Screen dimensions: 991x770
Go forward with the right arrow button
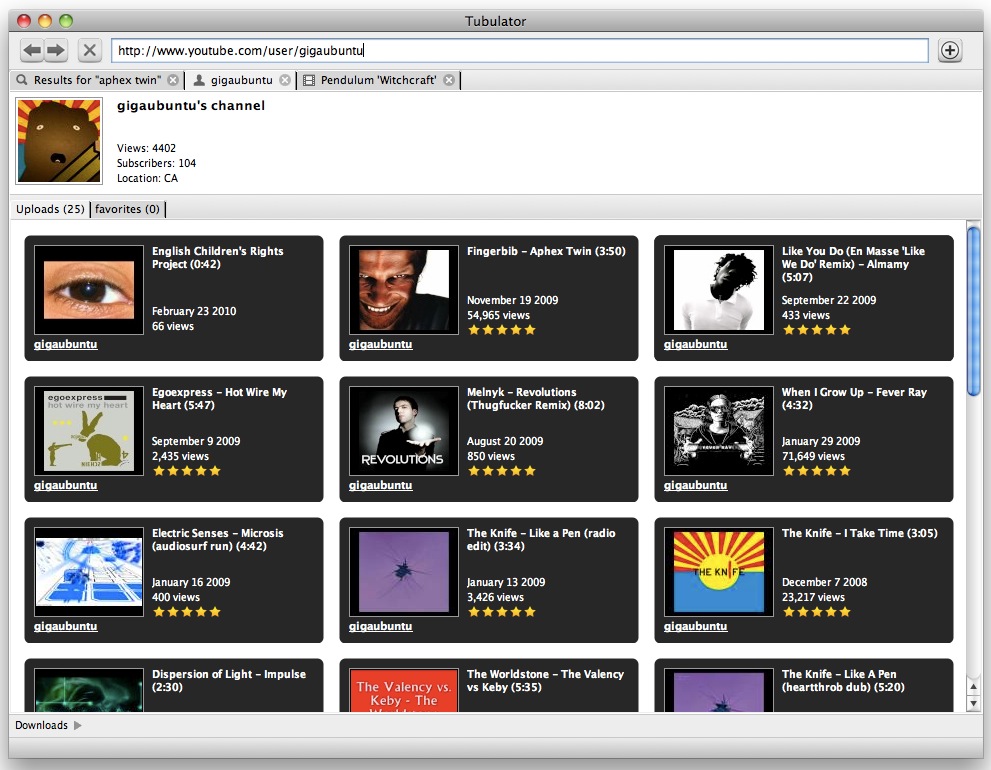point(56,50)
